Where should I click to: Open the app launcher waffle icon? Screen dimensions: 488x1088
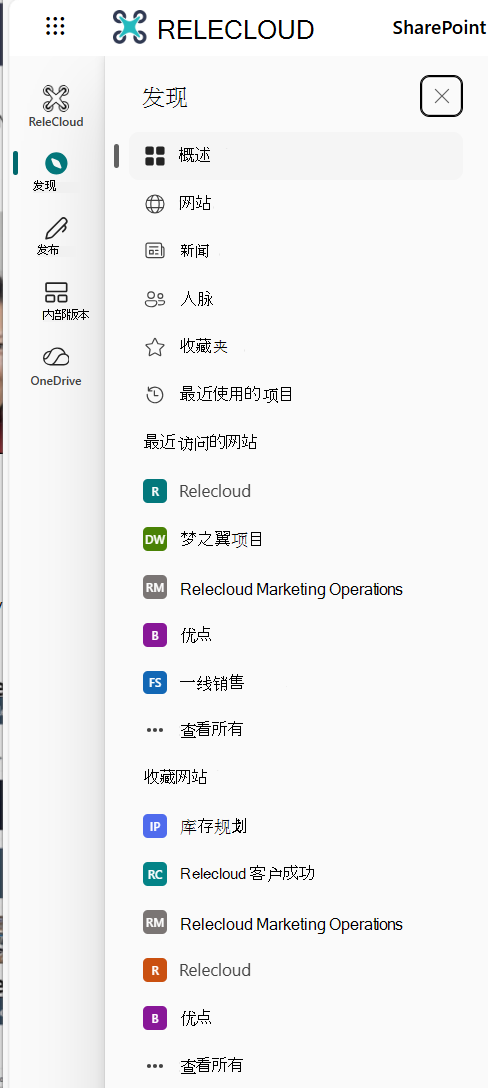click(56, 26)
